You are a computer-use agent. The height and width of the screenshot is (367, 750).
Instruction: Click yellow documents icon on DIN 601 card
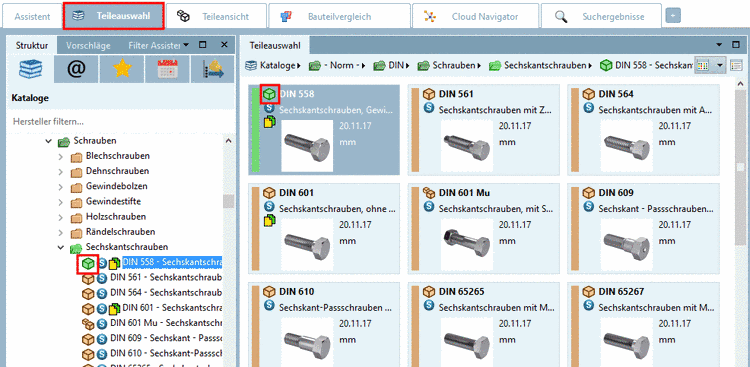(270, 220)
